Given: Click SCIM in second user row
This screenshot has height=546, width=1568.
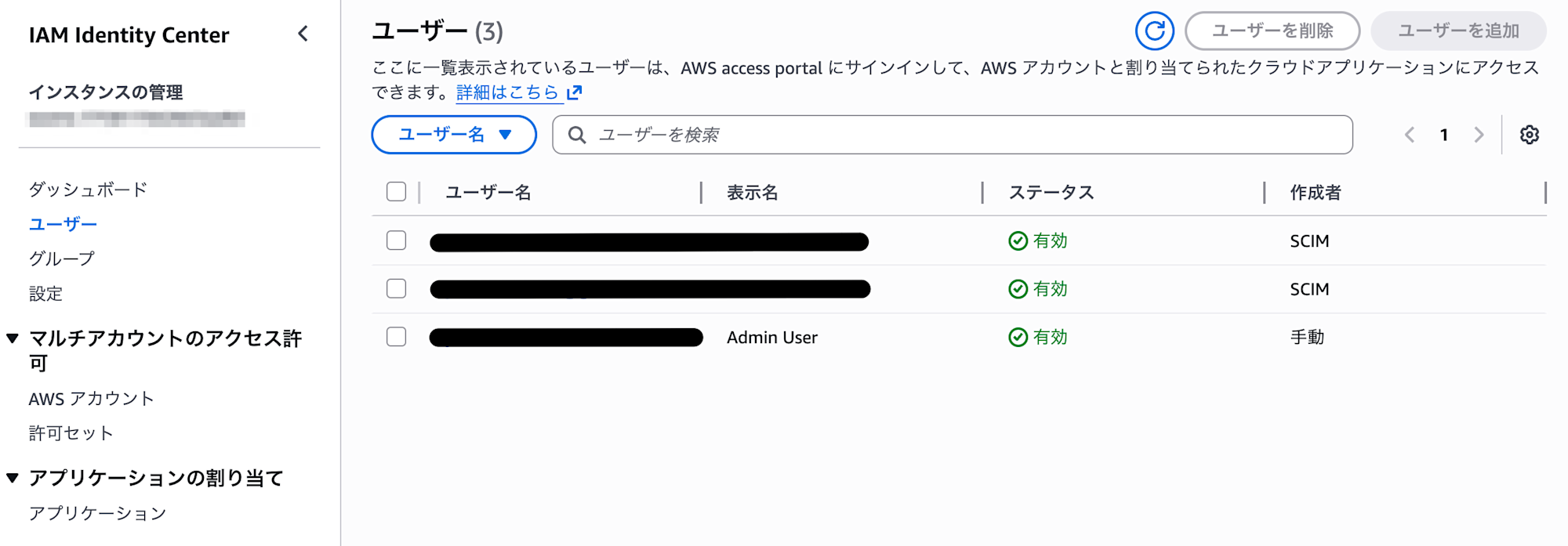Looking at the screenshot, I should pos(1309,289).
